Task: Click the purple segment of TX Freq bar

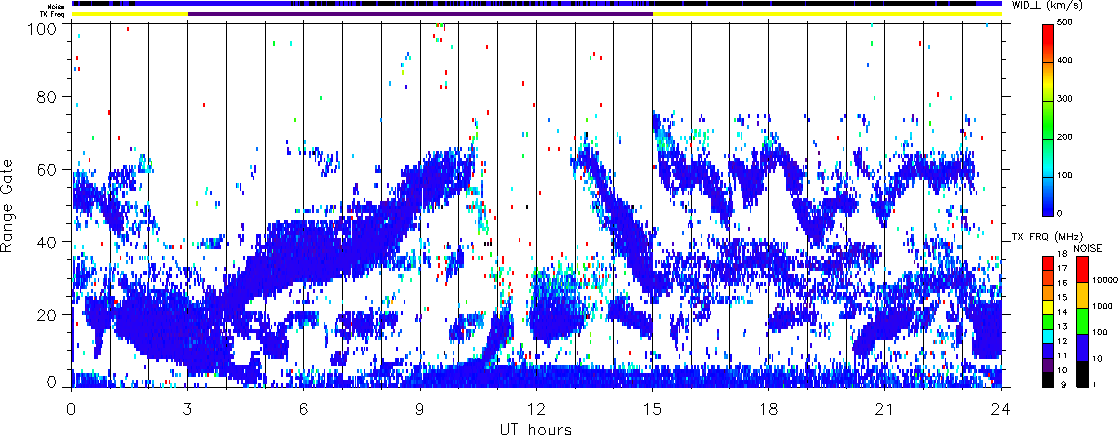Action: pyautogui.click(x=420, y=14)
